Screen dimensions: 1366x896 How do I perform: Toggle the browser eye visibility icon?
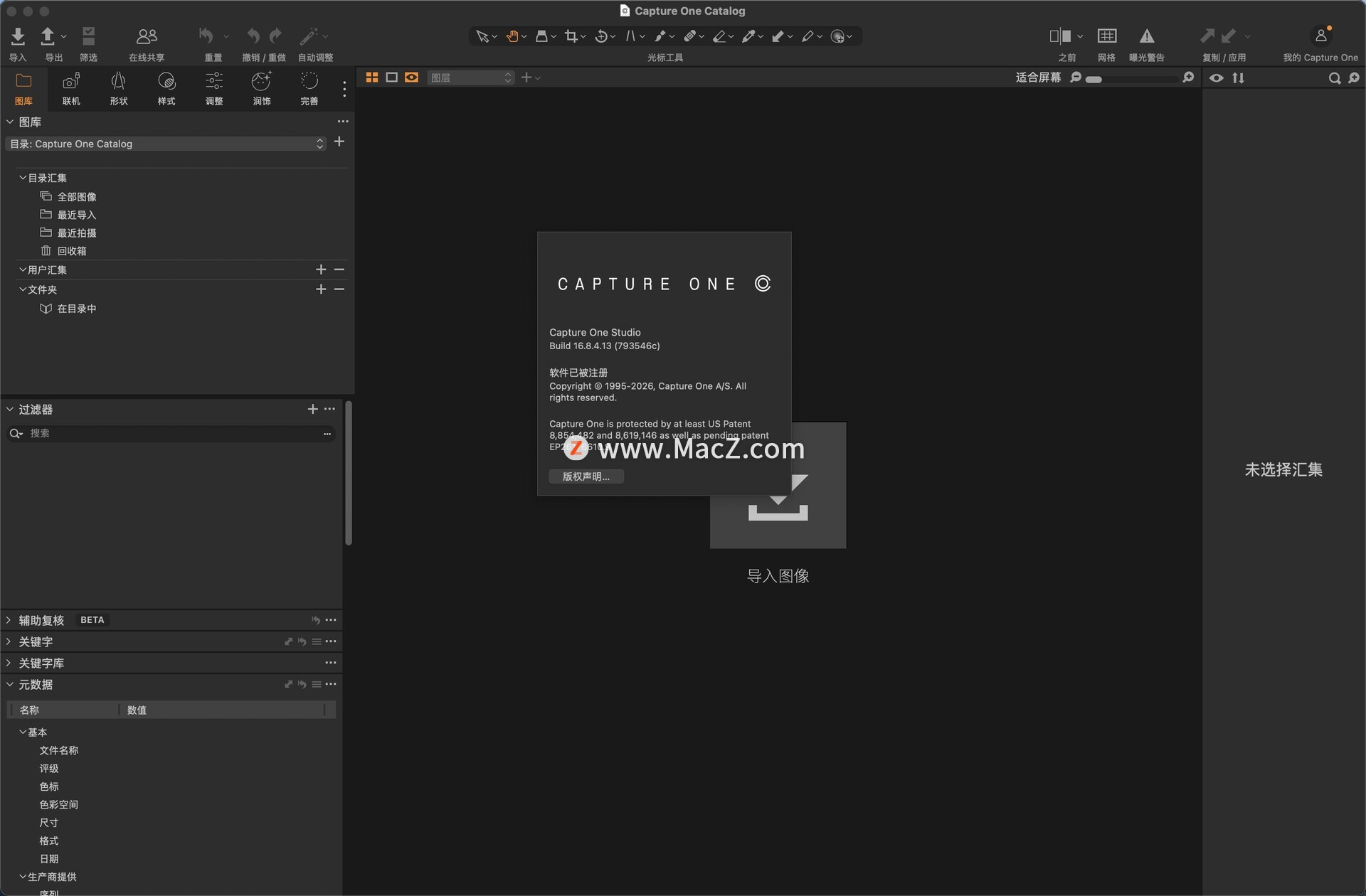(x=1217, y=78)
